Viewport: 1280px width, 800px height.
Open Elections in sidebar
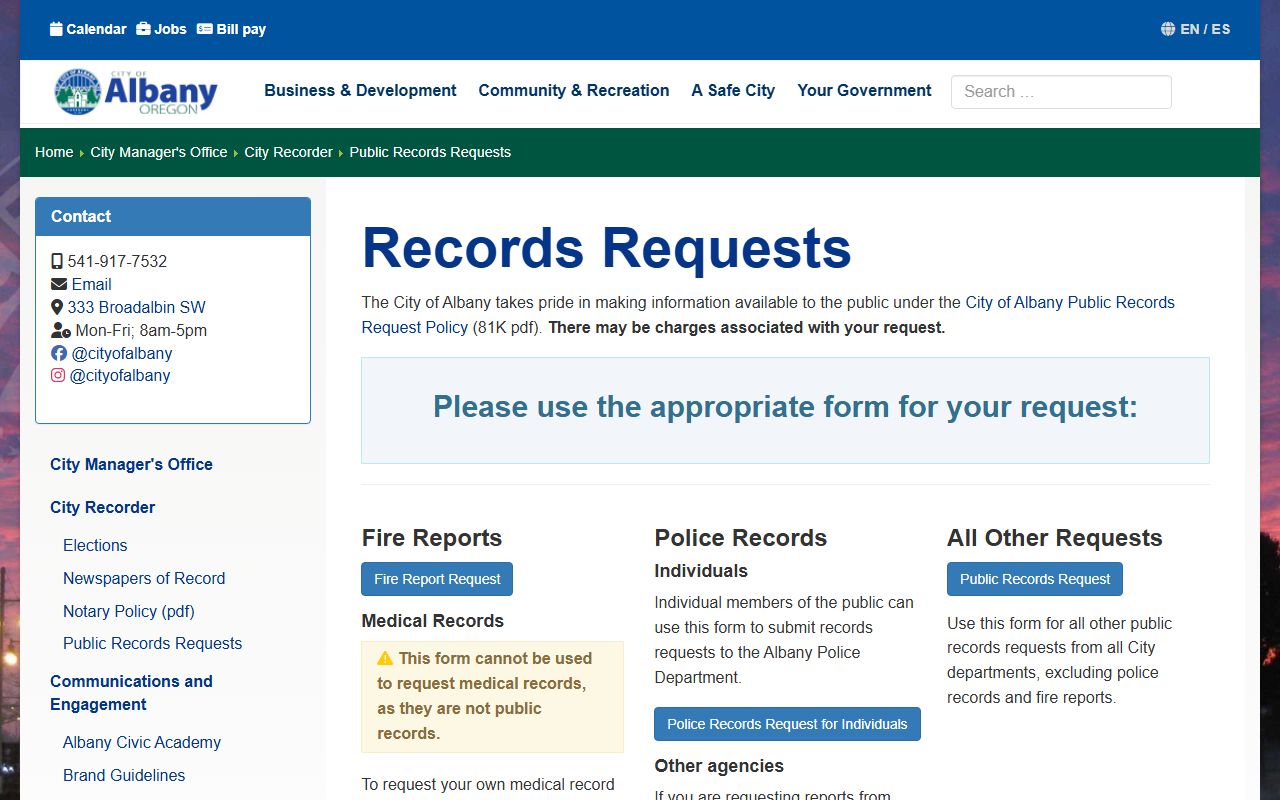pyautogui.click(x=95, y=545)
